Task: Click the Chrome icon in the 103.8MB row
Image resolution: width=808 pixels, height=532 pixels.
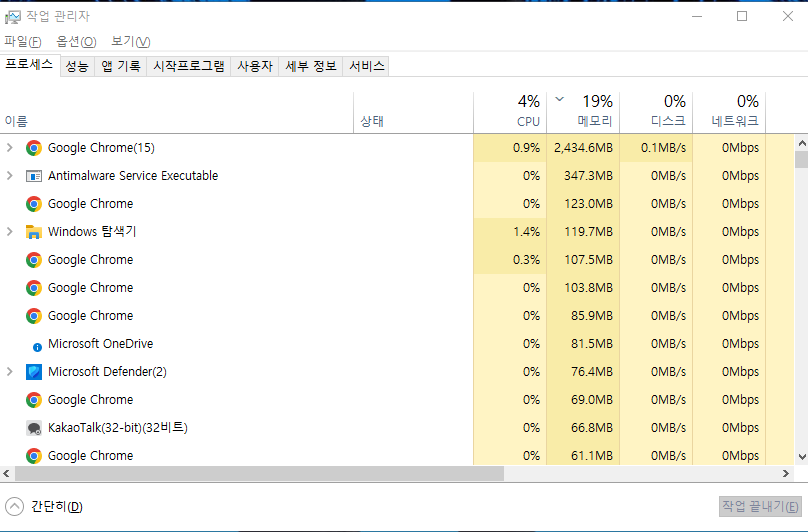Action: pyautogui.click(x=34, y=288)
